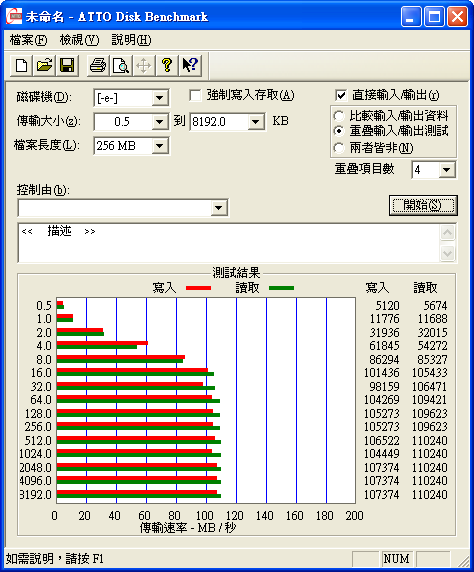
Task: Click the ATTO application icon in title bar
Action: (14, 17)
